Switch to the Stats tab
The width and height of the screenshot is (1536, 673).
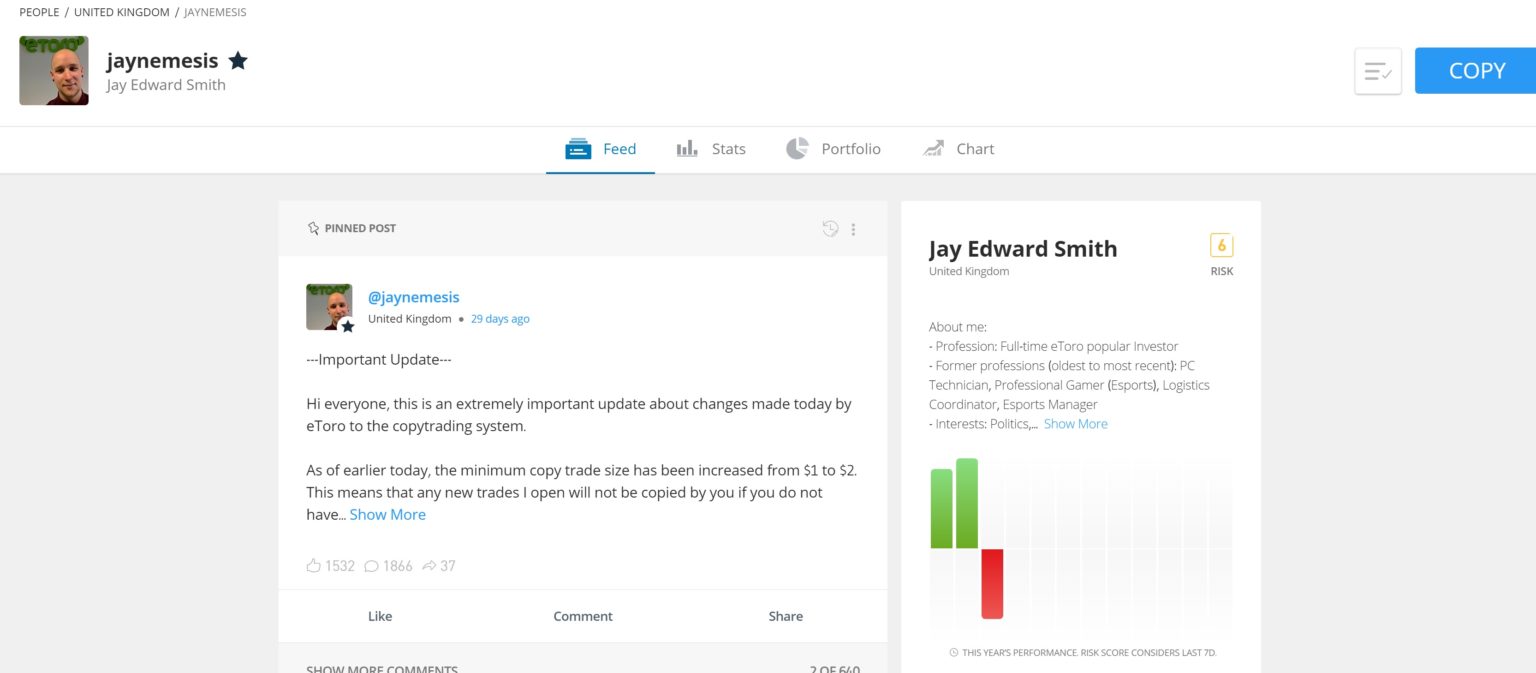click(711, 149)
